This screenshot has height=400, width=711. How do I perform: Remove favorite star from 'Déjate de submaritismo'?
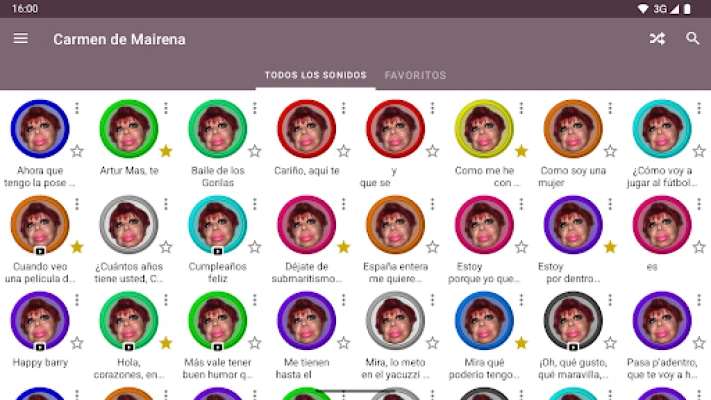(x=344, y=247)
